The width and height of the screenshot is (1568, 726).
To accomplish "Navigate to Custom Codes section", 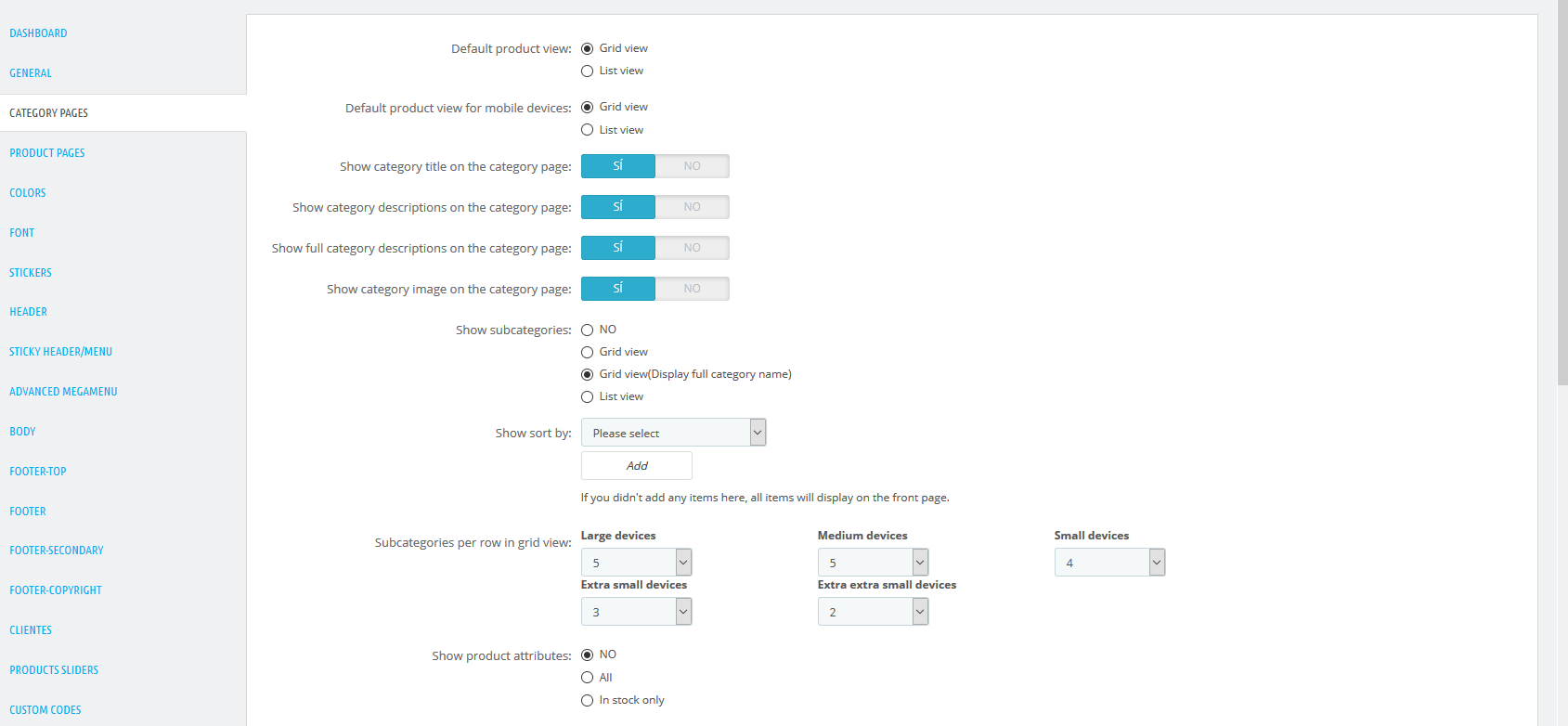I will pyautogui.click(x=45, y=710).
